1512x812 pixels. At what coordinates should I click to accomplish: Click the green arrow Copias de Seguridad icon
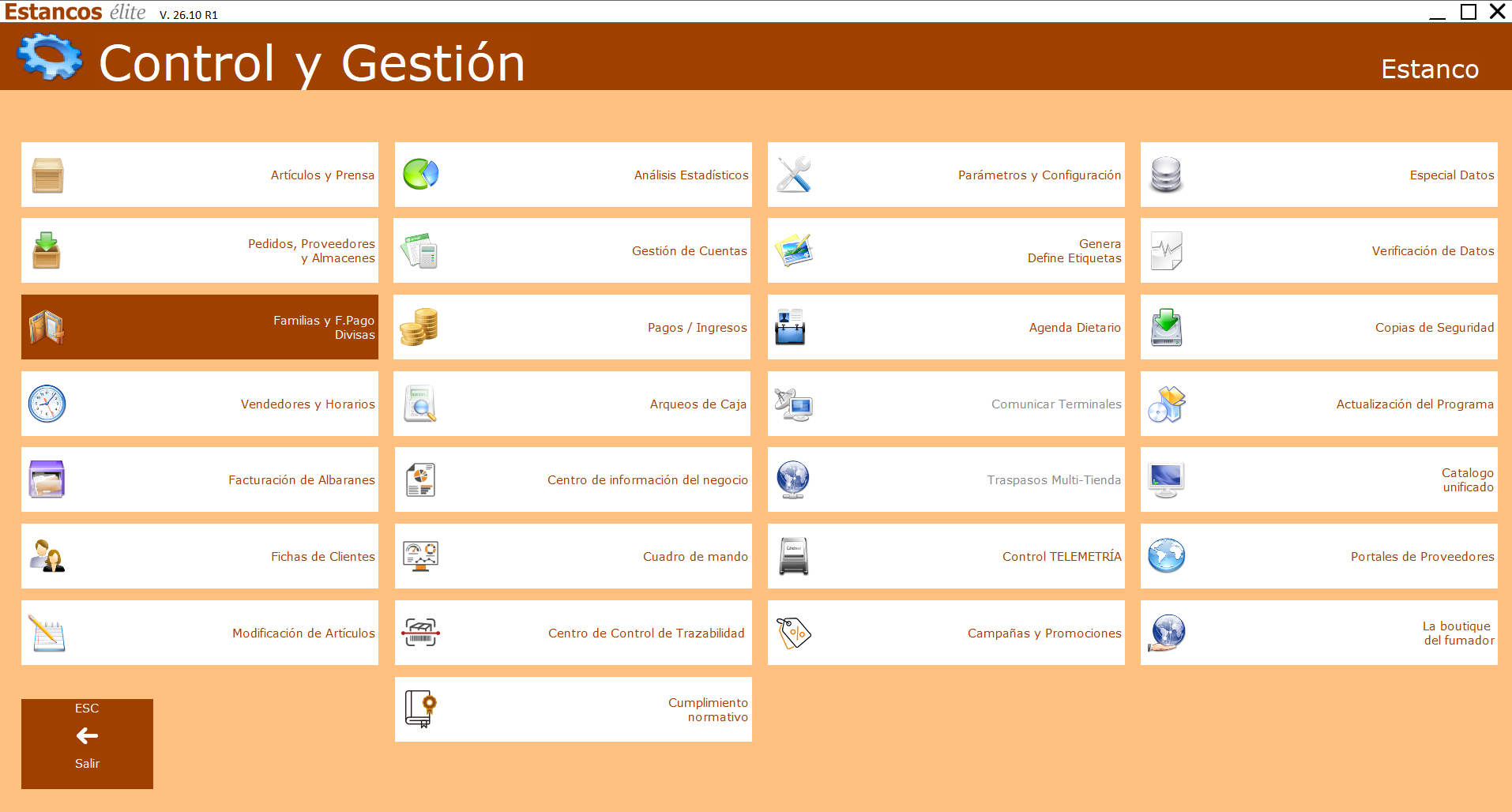click(1167, 327)
